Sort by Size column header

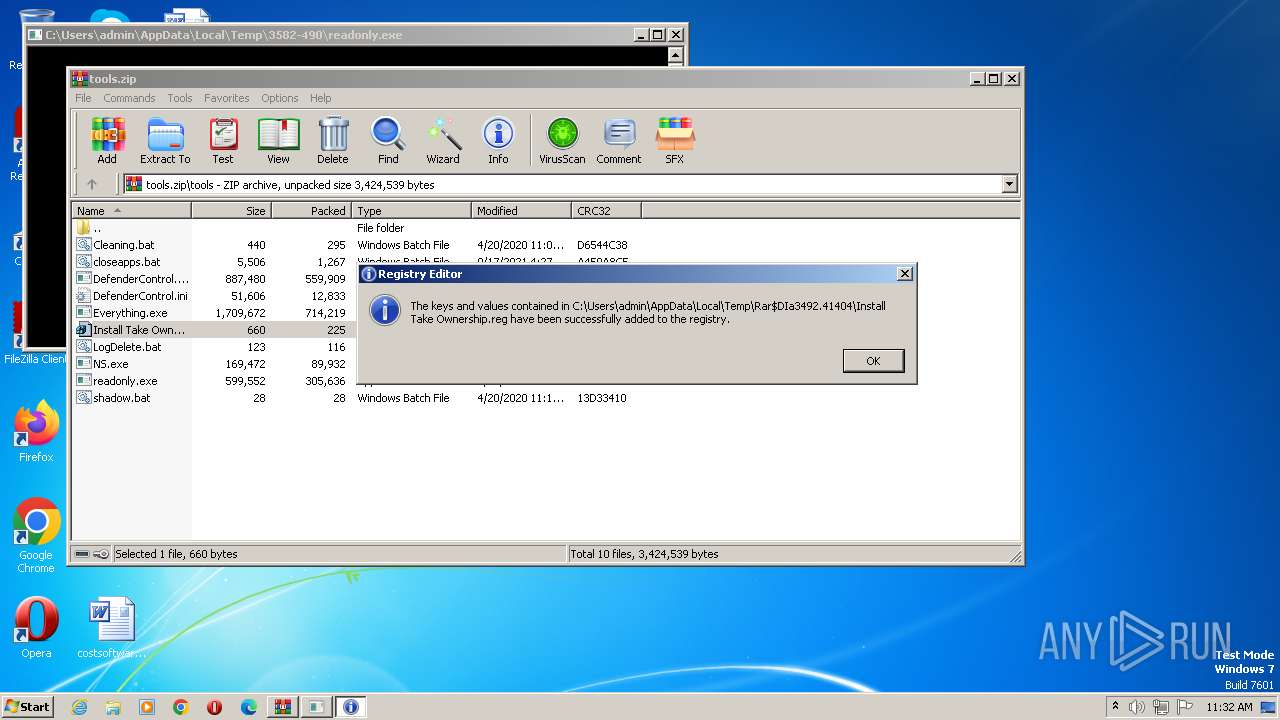tap(231, 211)
